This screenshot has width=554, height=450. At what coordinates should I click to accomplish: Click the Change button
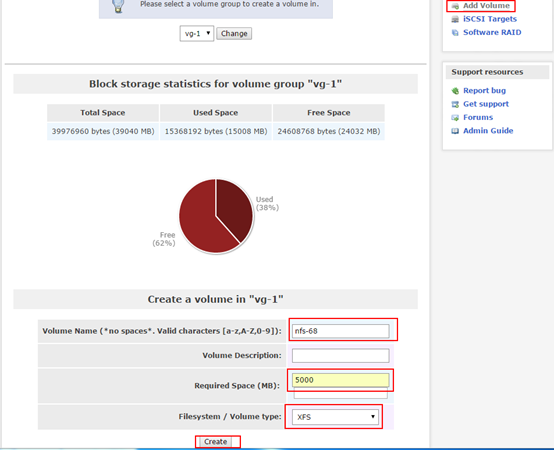coord(234,34)
